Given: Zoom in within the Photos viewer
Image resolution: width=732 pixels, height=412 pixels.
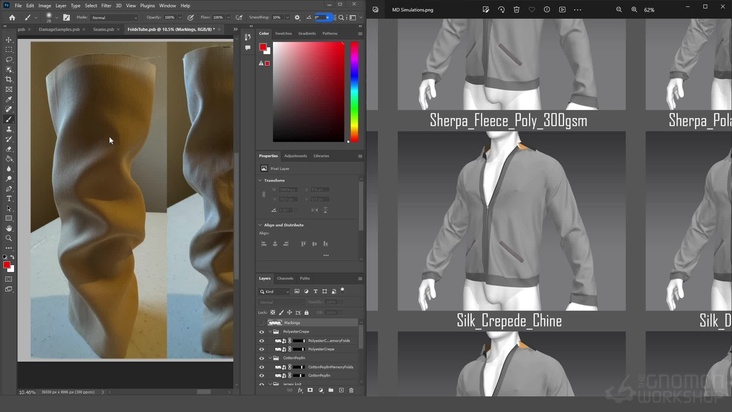Looking at the screenshot, I should click(x=634, y=9).
